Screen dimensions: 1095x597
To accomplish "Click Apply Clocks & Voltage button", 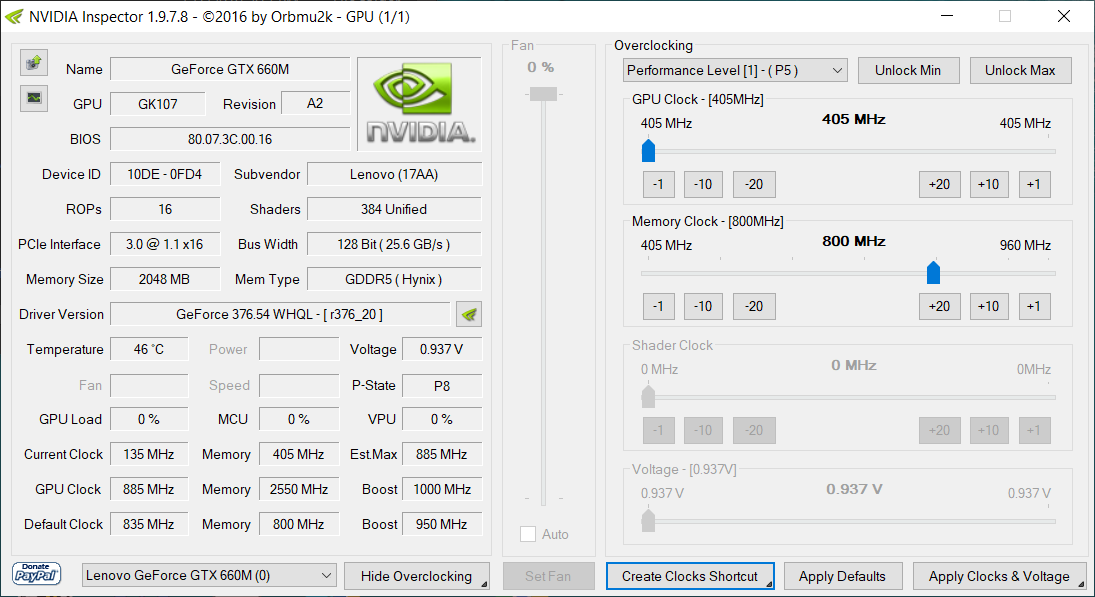I will (x=999, y=576).
